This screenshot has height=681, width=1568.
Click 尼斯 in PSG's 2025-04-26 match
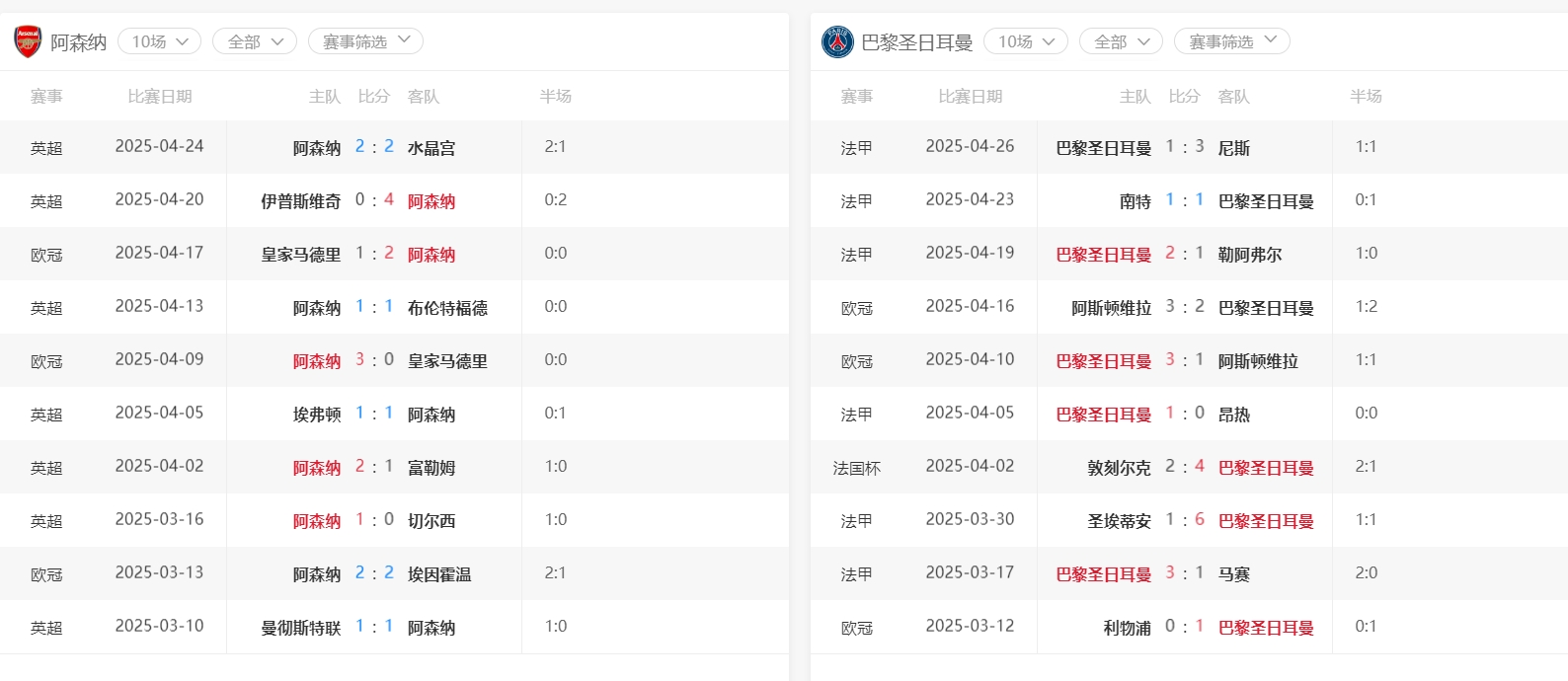coord(1233,148)
